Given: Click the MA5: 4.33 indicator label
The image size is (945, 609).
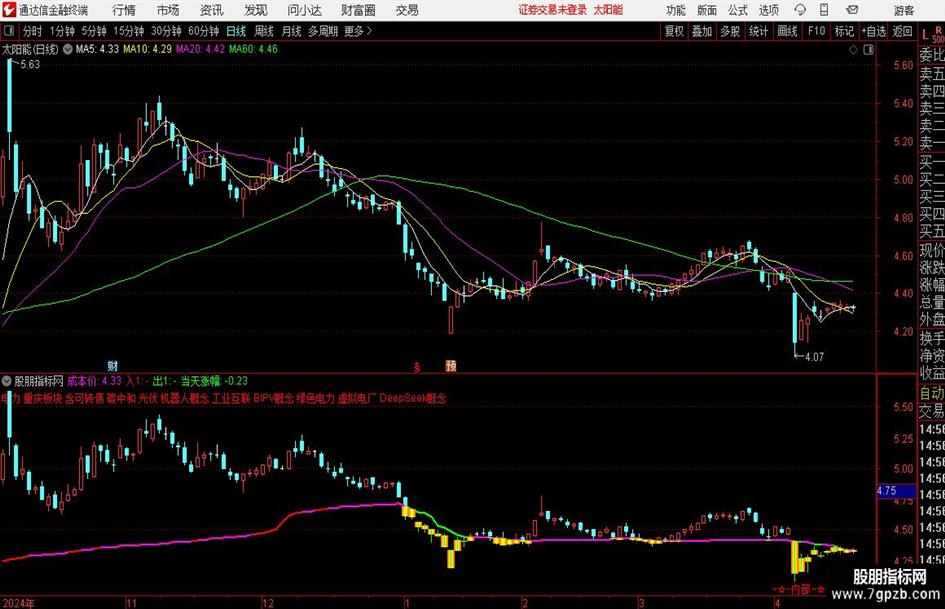Looking at the screenshot, I should (97, 49).
